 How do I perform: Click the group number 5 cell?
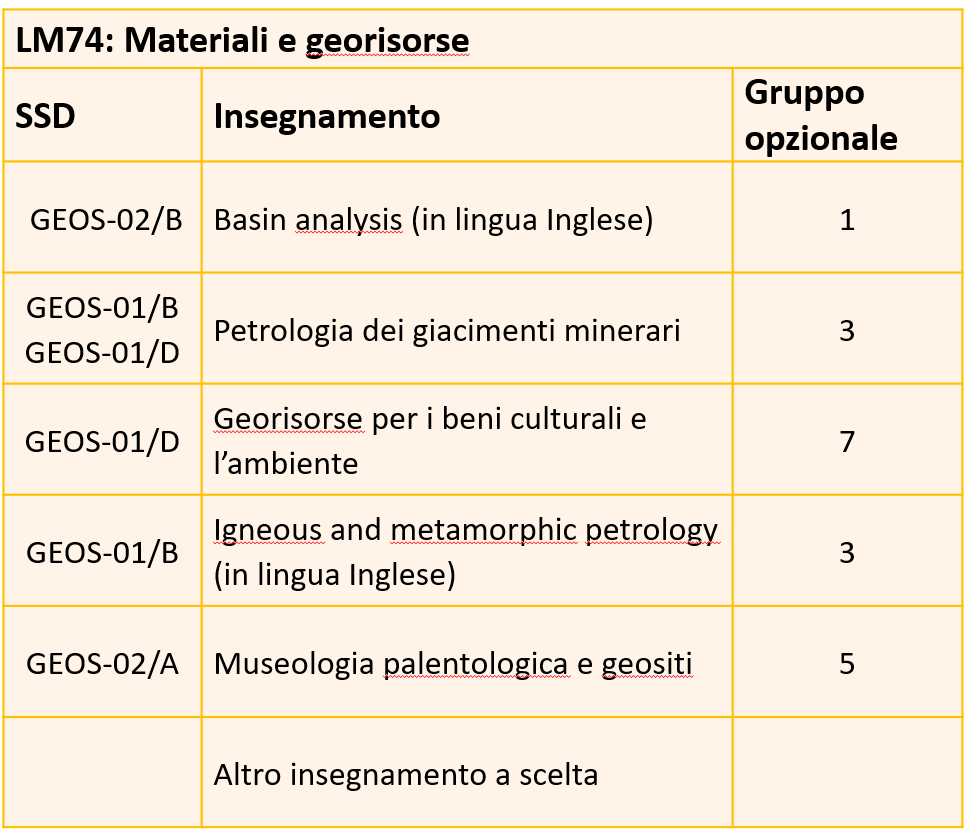tap(847, 663)
